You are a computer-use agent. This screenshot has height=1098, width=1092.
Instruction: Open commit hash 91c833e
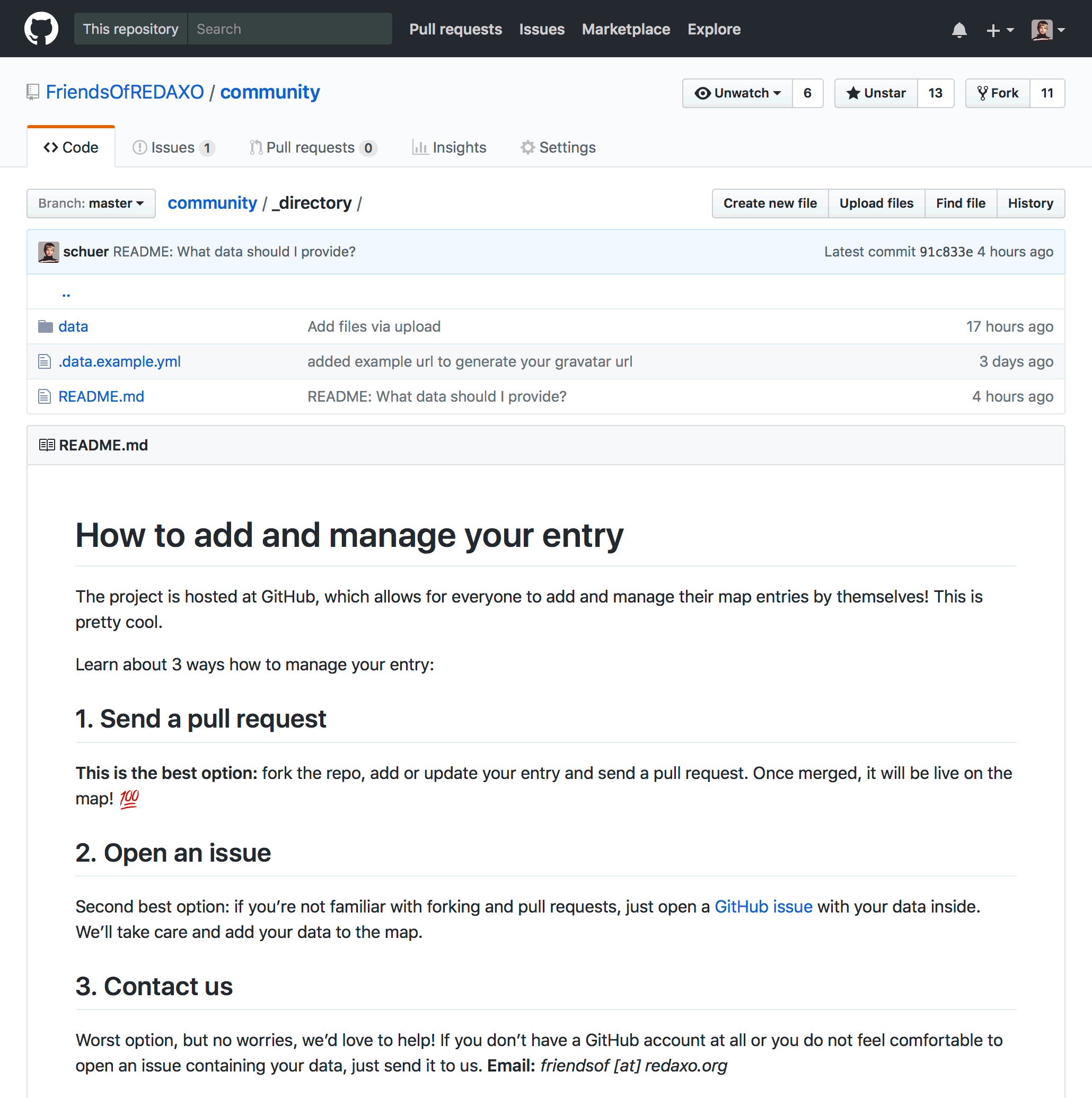coord(946,252)
